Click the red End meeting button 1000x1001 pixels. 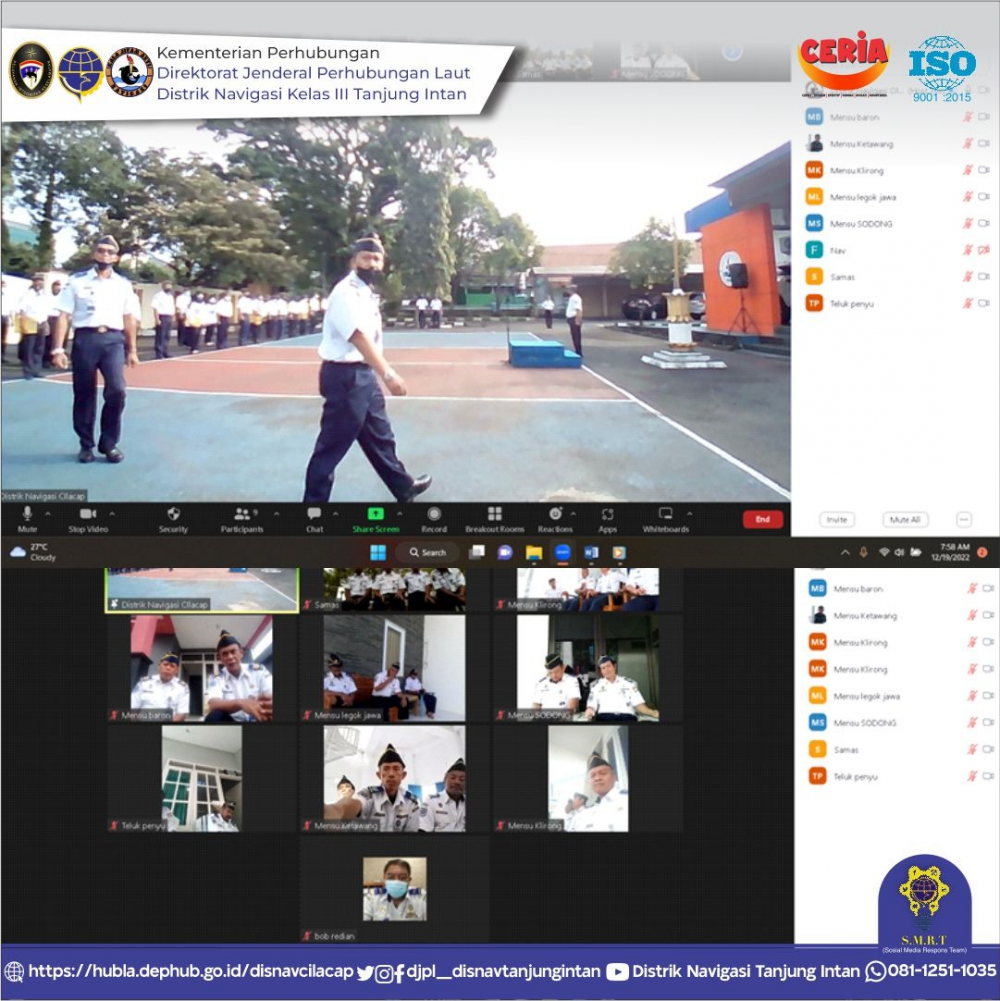click(762, 519)
